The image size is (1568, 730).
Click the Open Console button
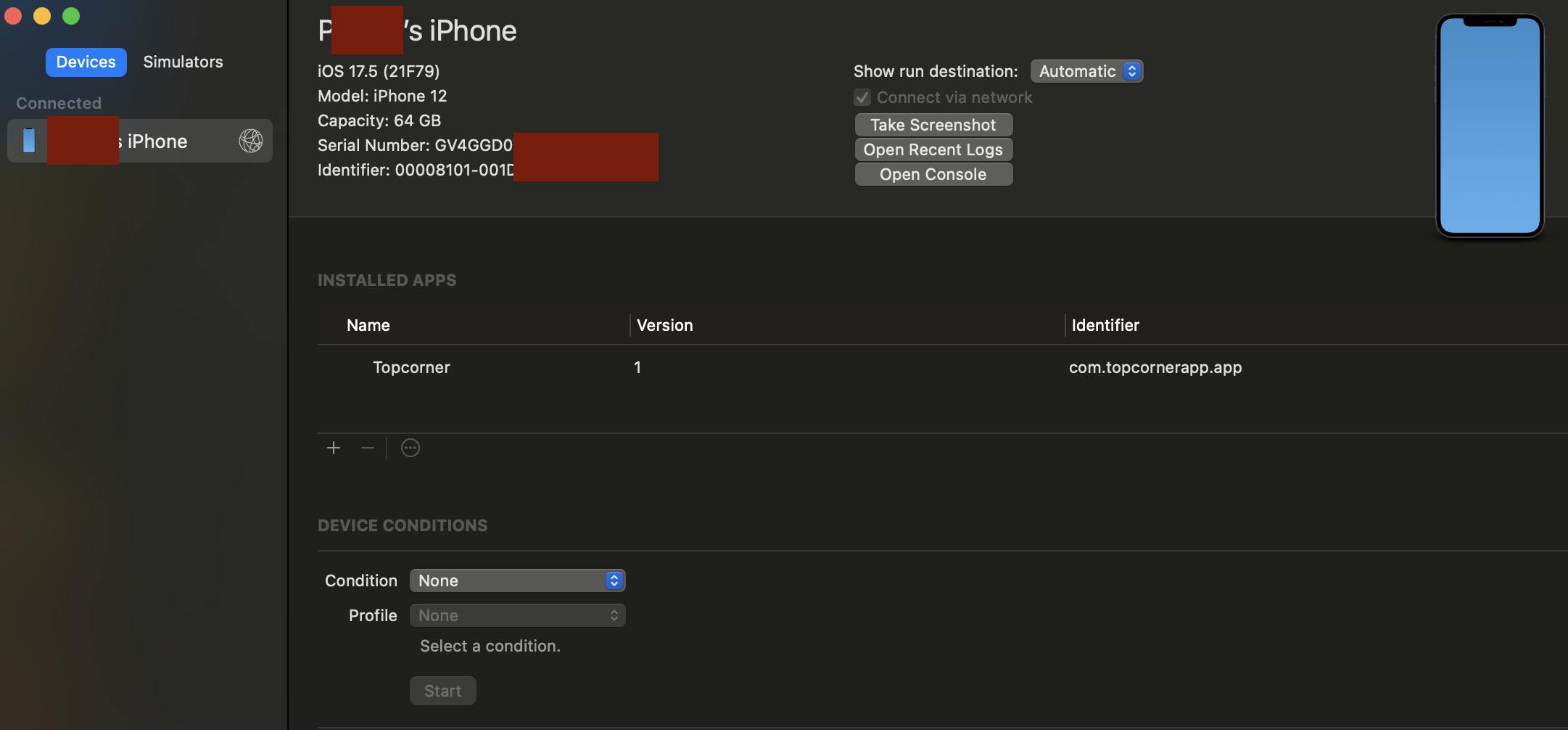click(x=933, y=174)
